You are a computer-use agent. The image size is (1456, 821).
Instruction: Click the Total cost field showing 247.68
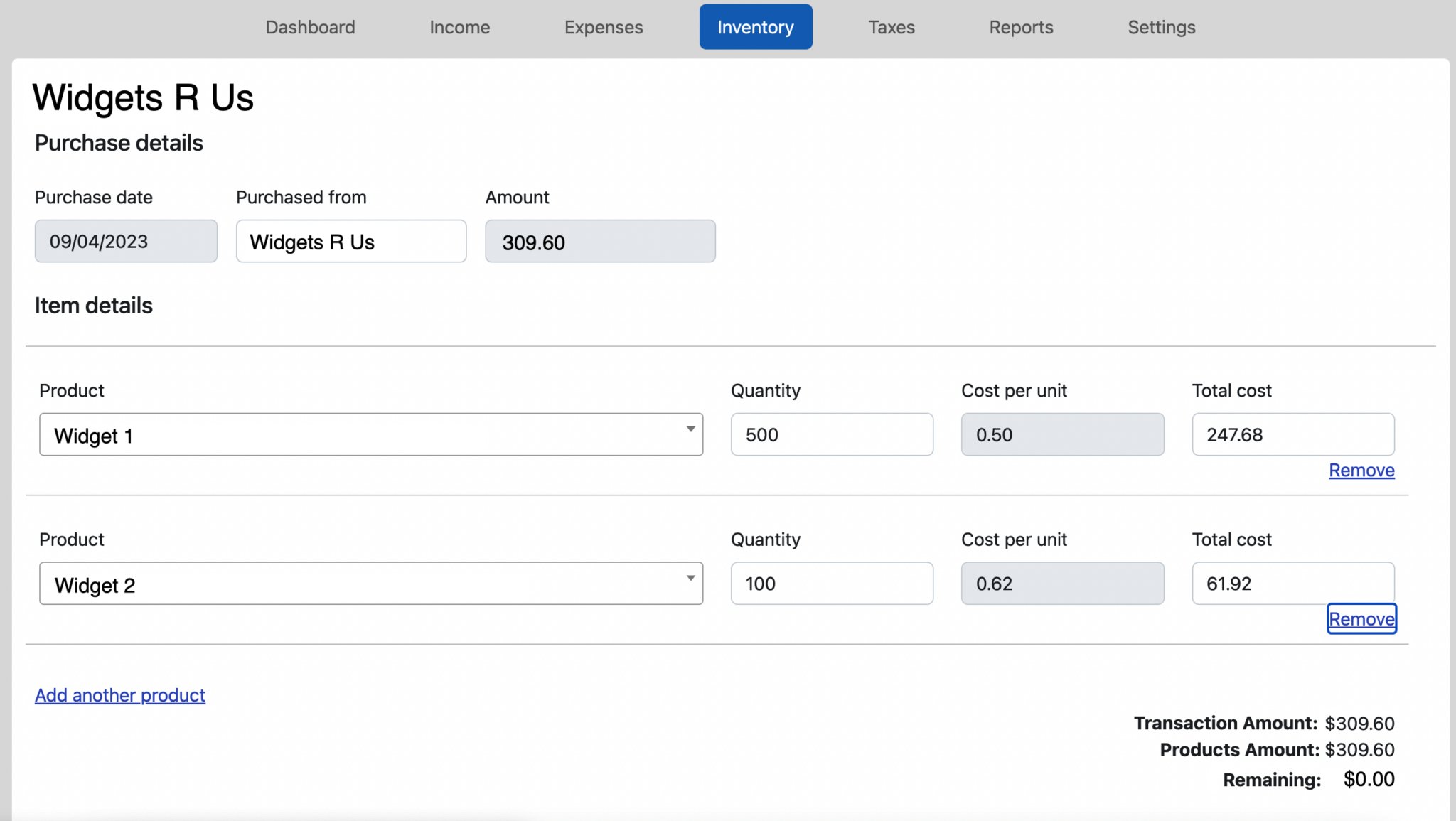pyautogui.click(x=1292, y=434)
